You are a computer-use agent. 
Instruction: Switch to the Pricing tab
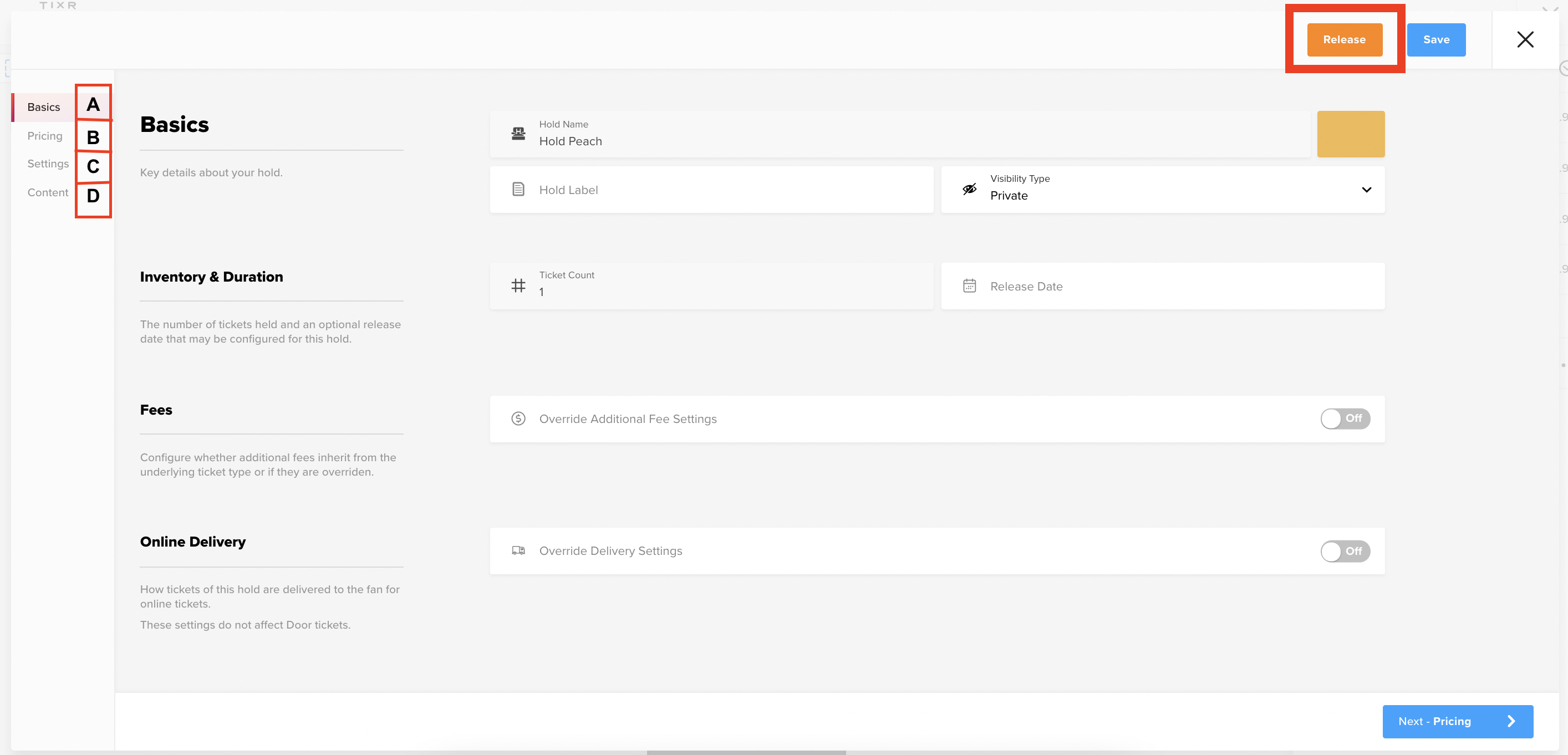[44, 136]
